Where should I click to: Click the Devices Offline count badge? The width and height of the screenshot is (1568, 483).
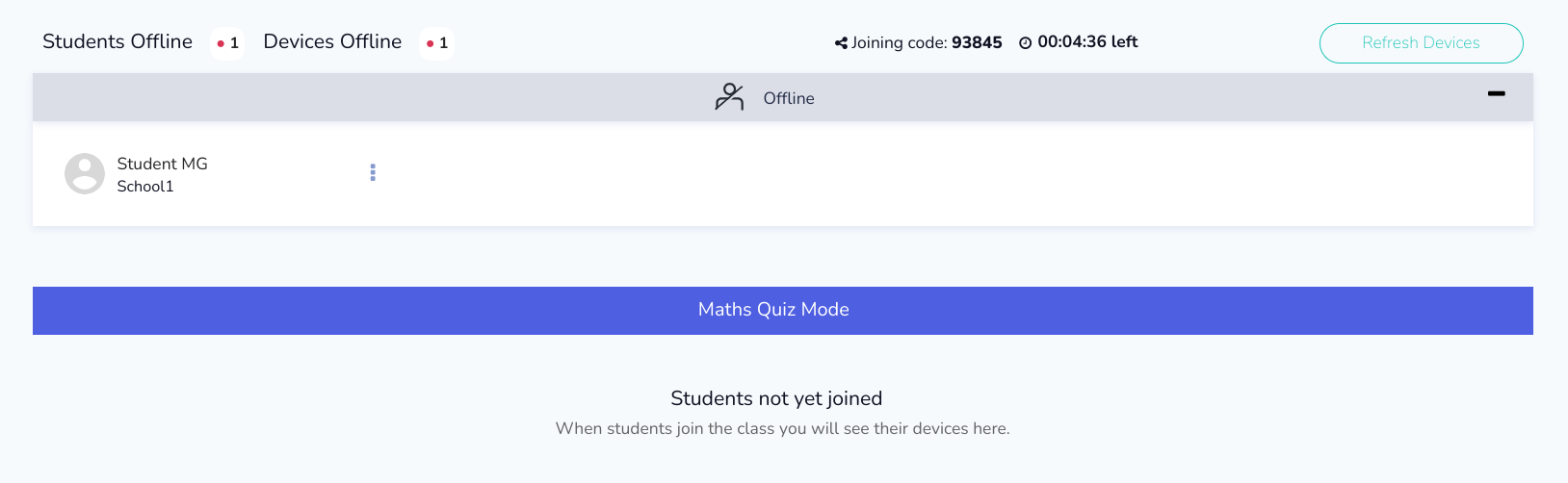pyautogui.click(x=437, y=43)
